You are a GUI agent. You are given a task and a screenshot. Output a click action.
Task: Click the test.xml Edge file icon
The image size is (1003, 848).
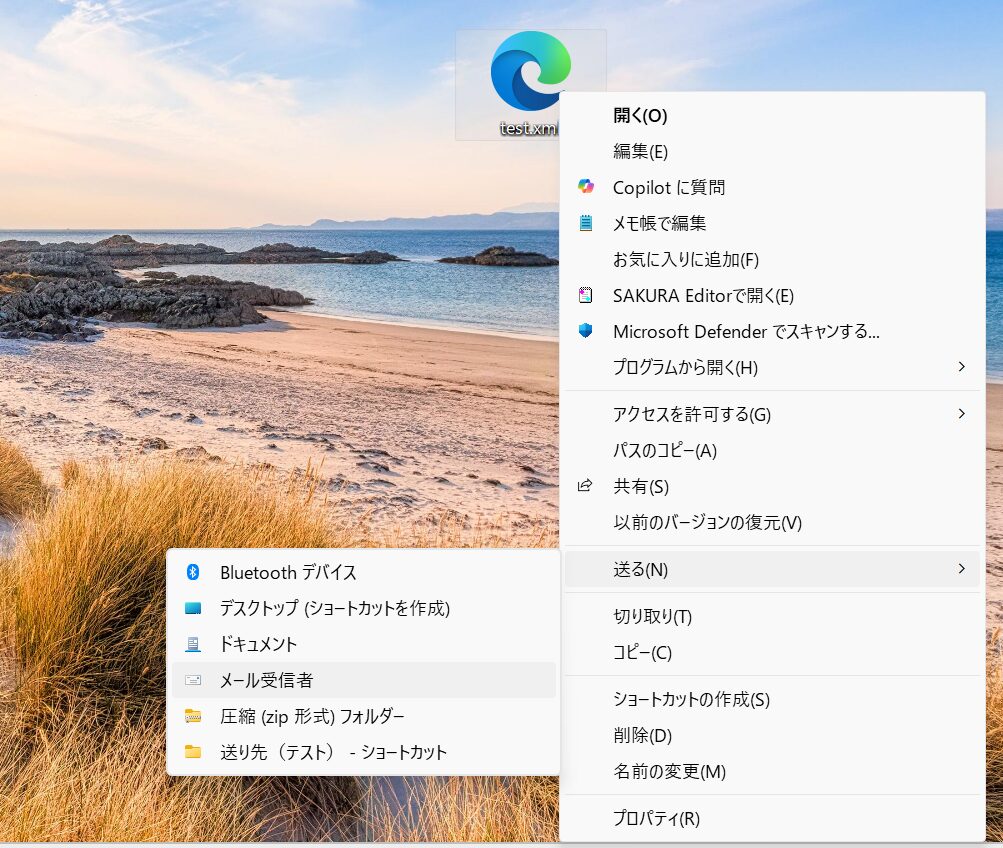click(x=530, y=70)
